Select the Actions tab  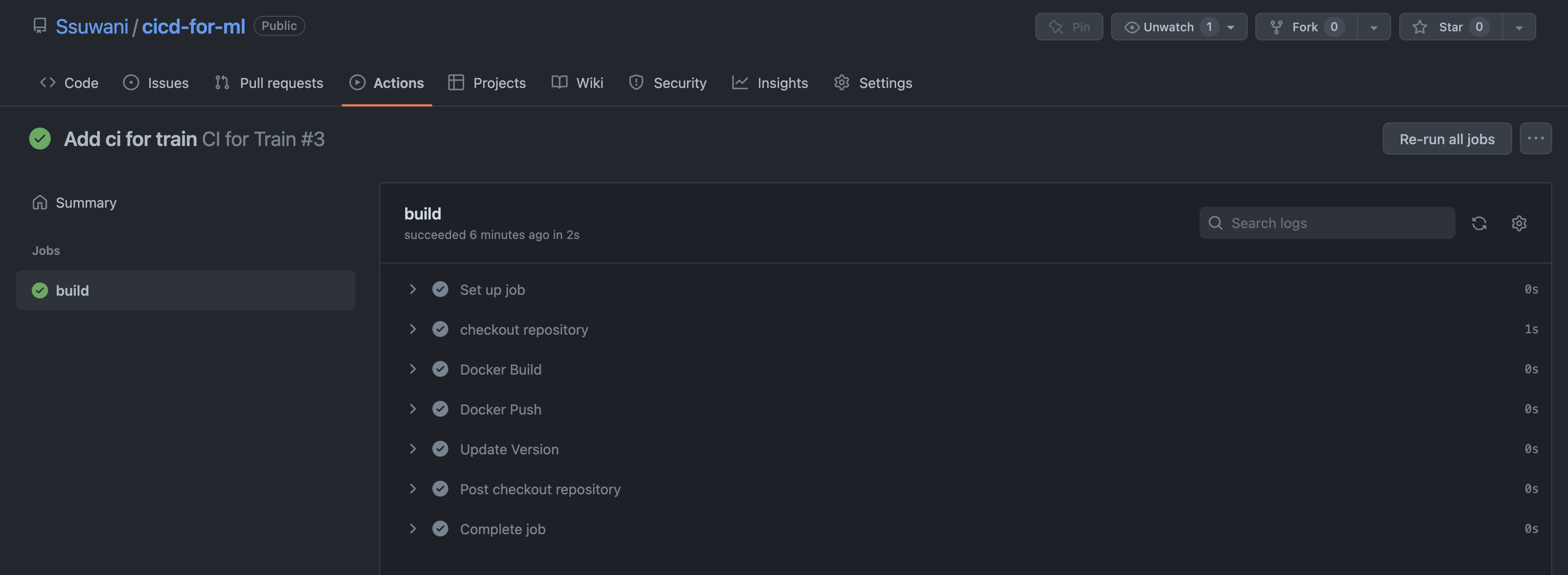coord(387,83)
